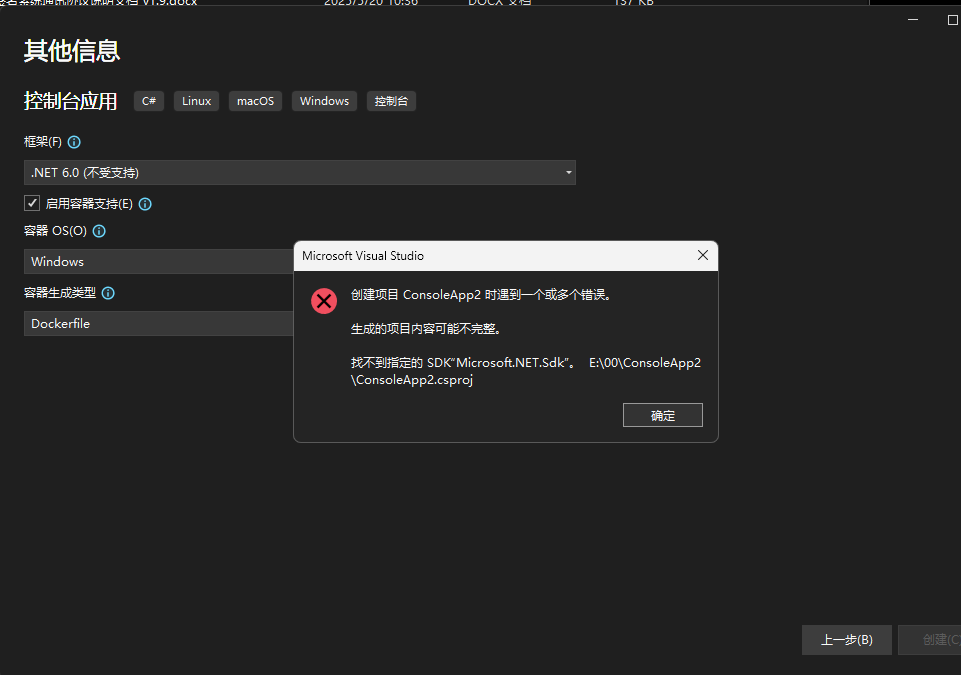Image resolution: width=961 pixels, height=675 pixels.
Task: Click the Linux tag
Action: pos(196,101)
